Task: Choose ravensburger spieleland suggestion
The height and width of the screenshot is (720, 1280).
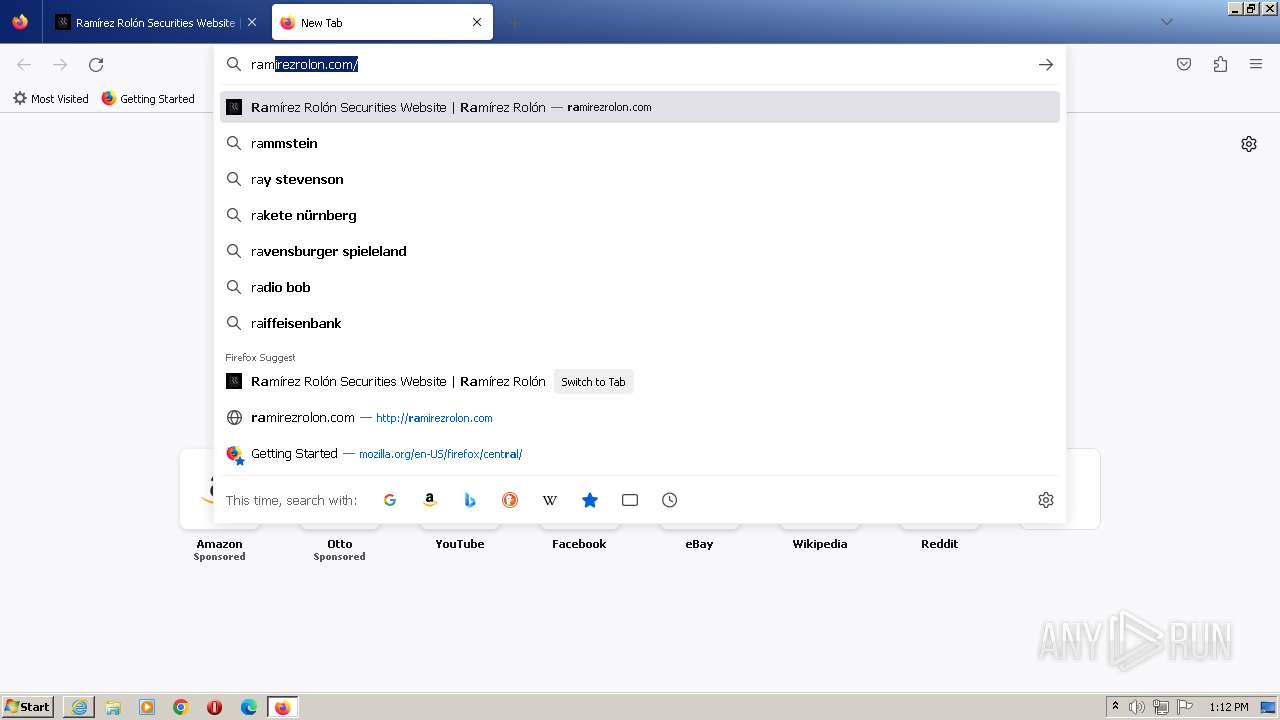Action: [640, 251]
